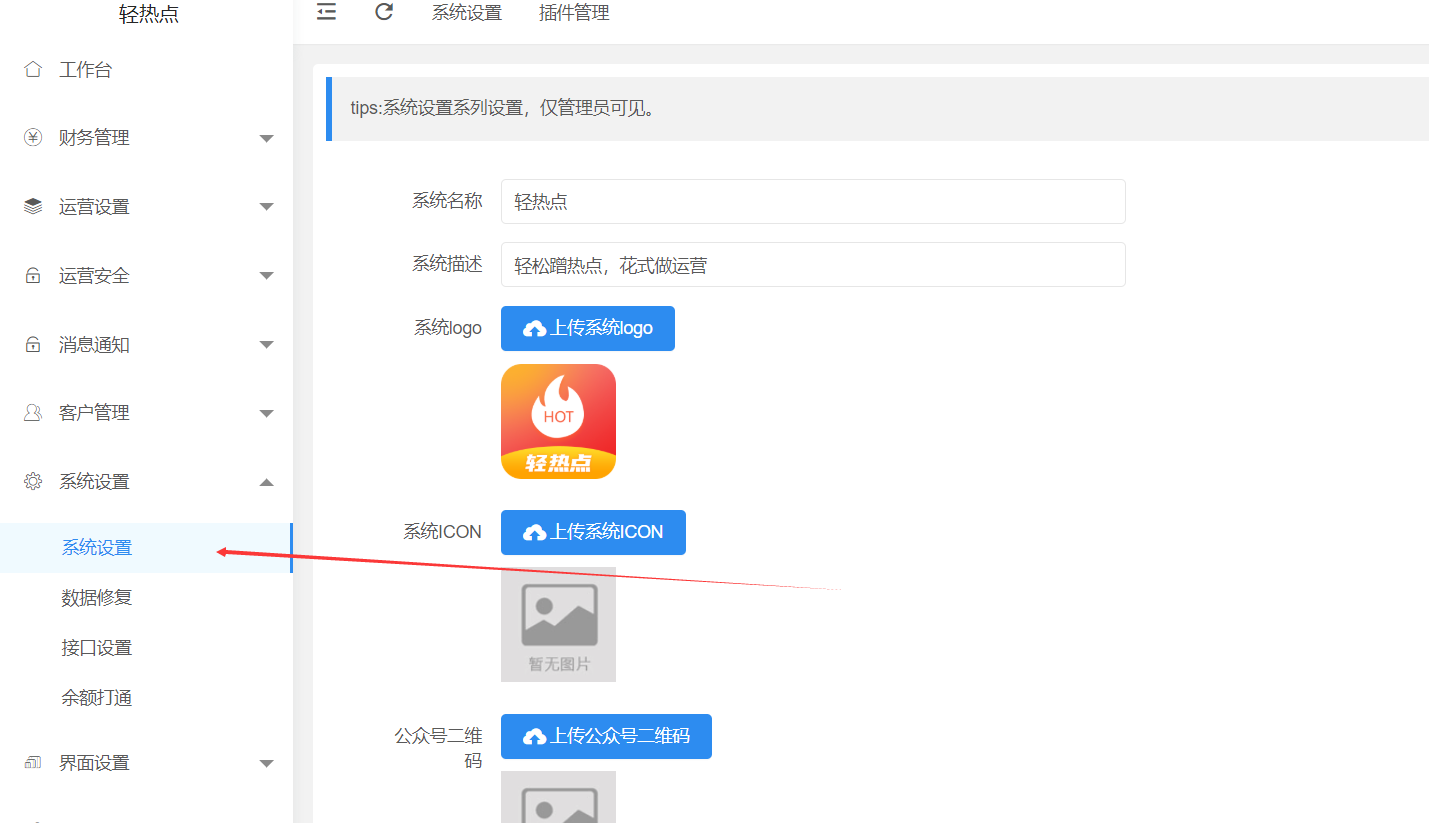Open 插件管理 in the top navigation
Screen dimensions: 1429x823
click(574, 13)
